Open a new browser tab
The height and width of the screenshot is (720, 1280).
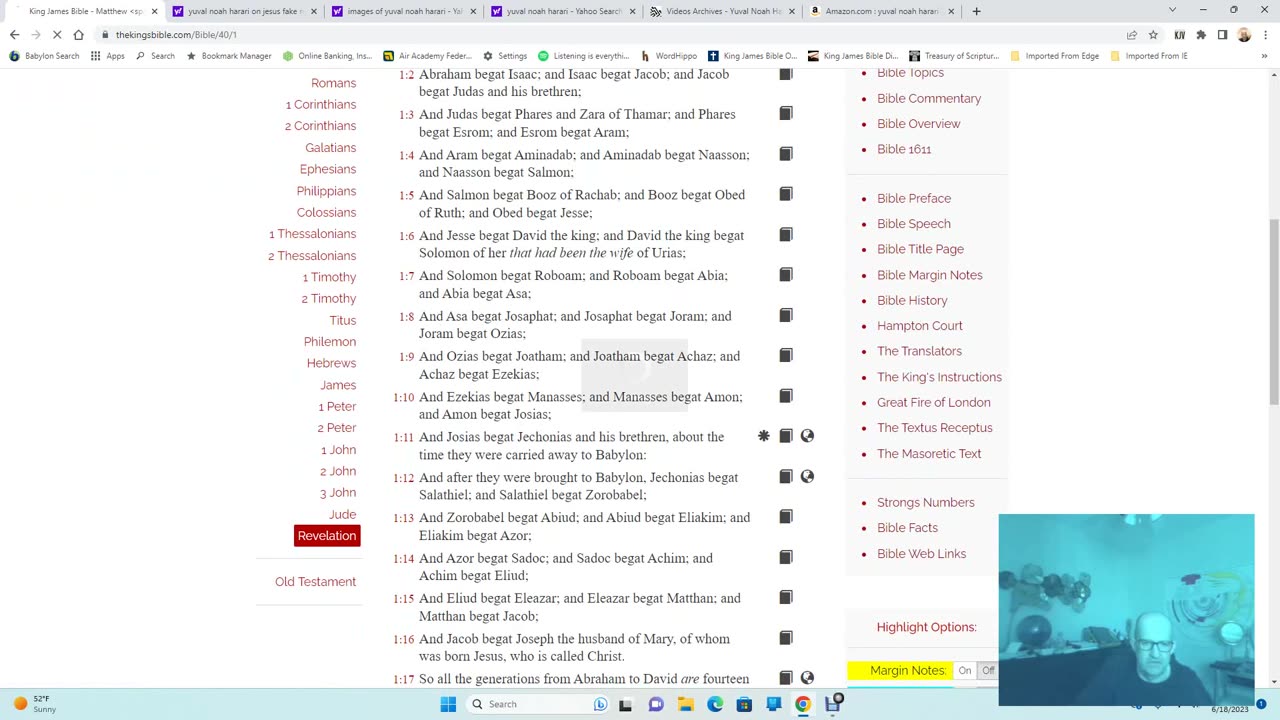pyautogui.click(x=976, y=11)
